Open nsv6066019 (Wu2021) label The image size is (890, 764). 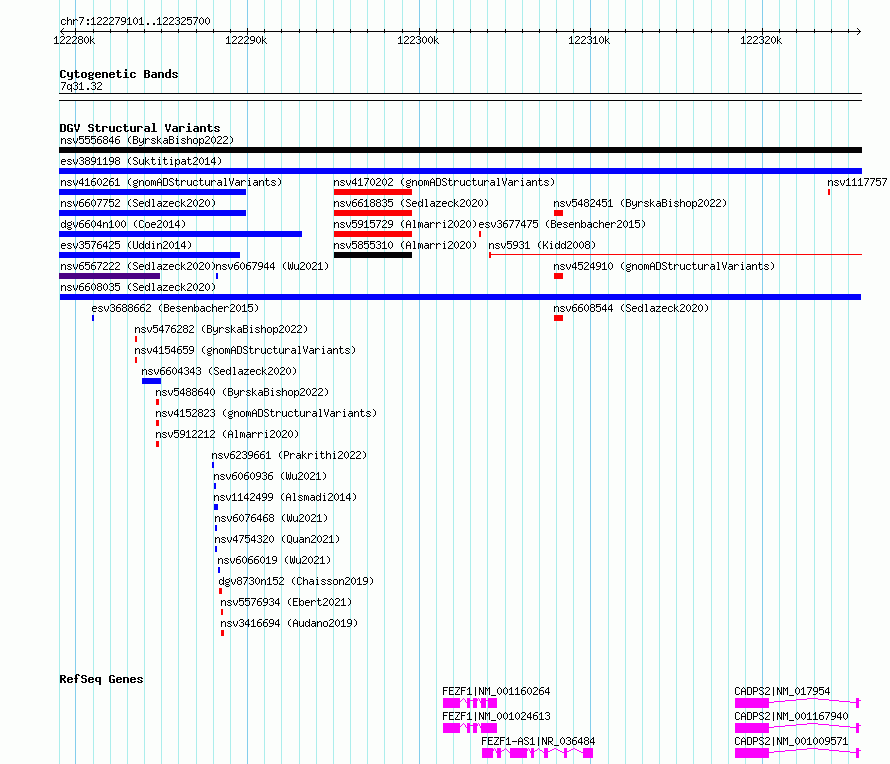point(274,560)
